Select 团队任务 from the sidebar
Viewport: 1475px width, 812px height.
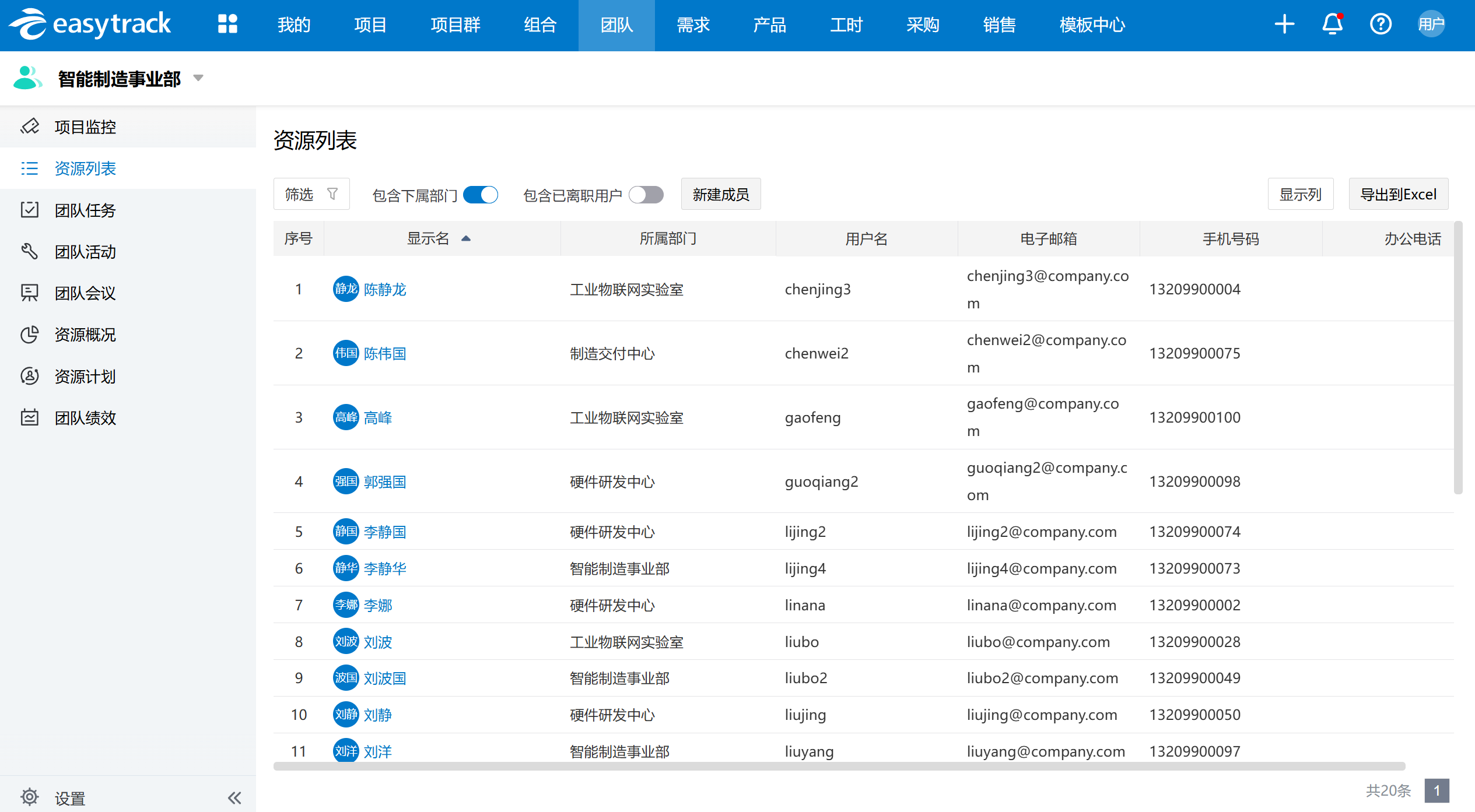[85, 210]
